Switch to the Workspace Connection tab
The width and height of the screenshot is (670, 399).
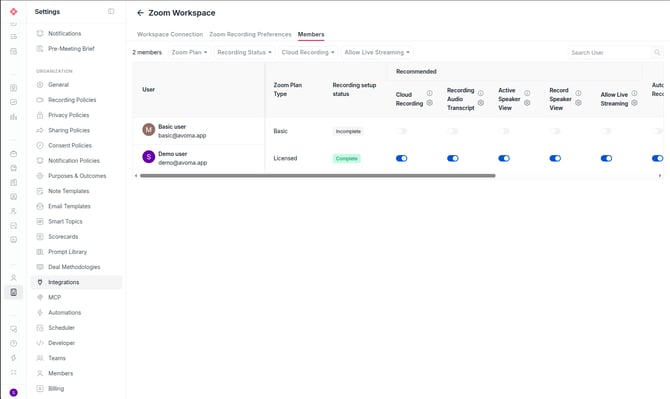(170, 34)
